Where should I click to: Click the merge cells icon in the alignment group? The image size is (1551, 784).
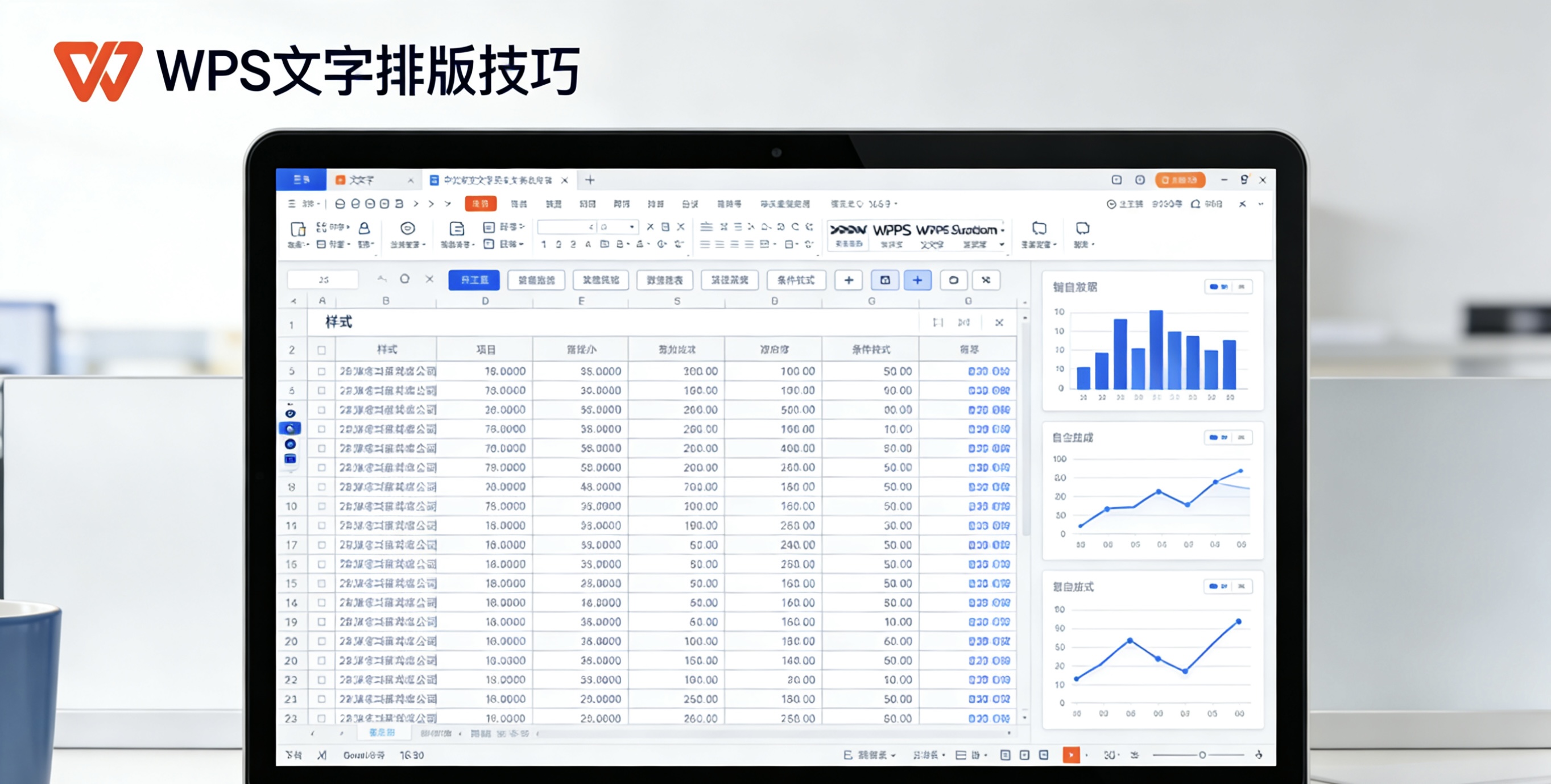pos(763,244)
